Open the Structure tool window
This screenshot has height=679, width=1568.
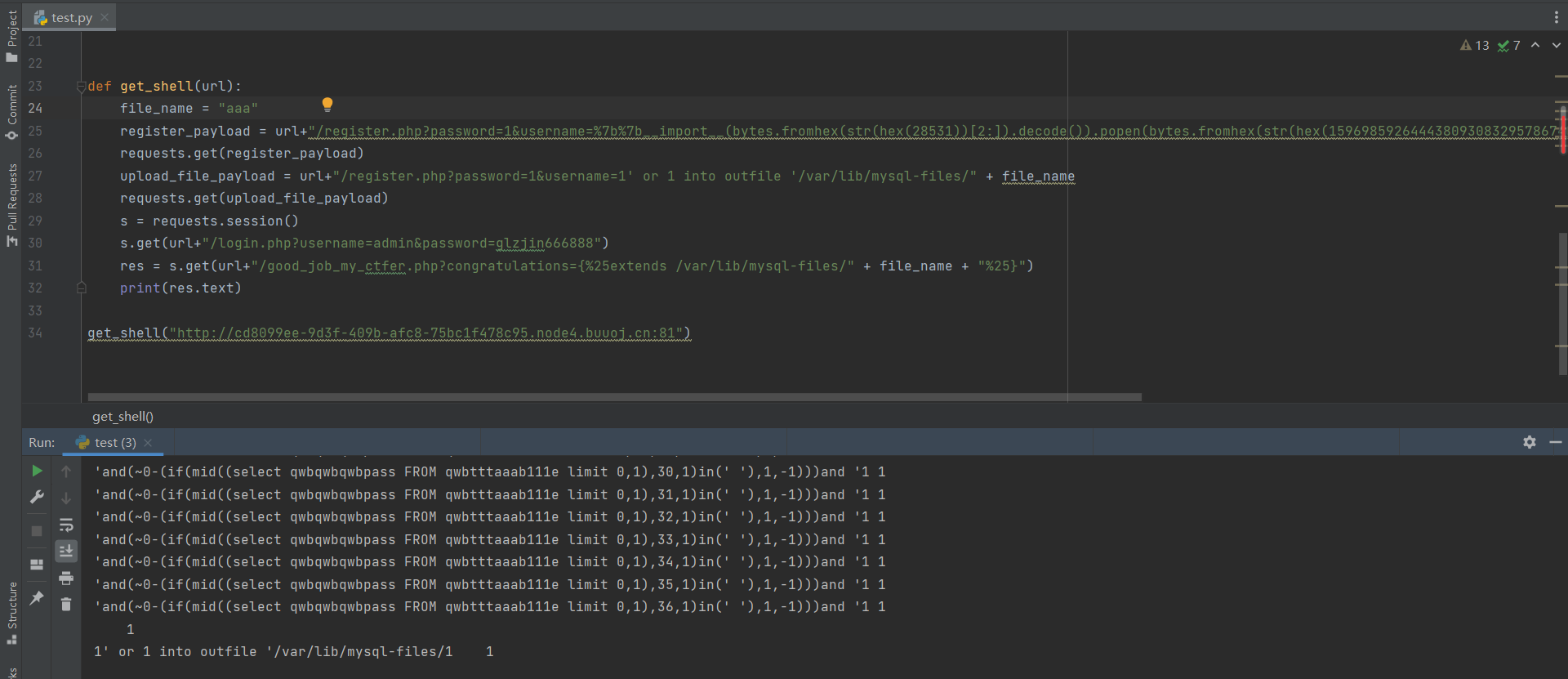(x=11, y=613)
